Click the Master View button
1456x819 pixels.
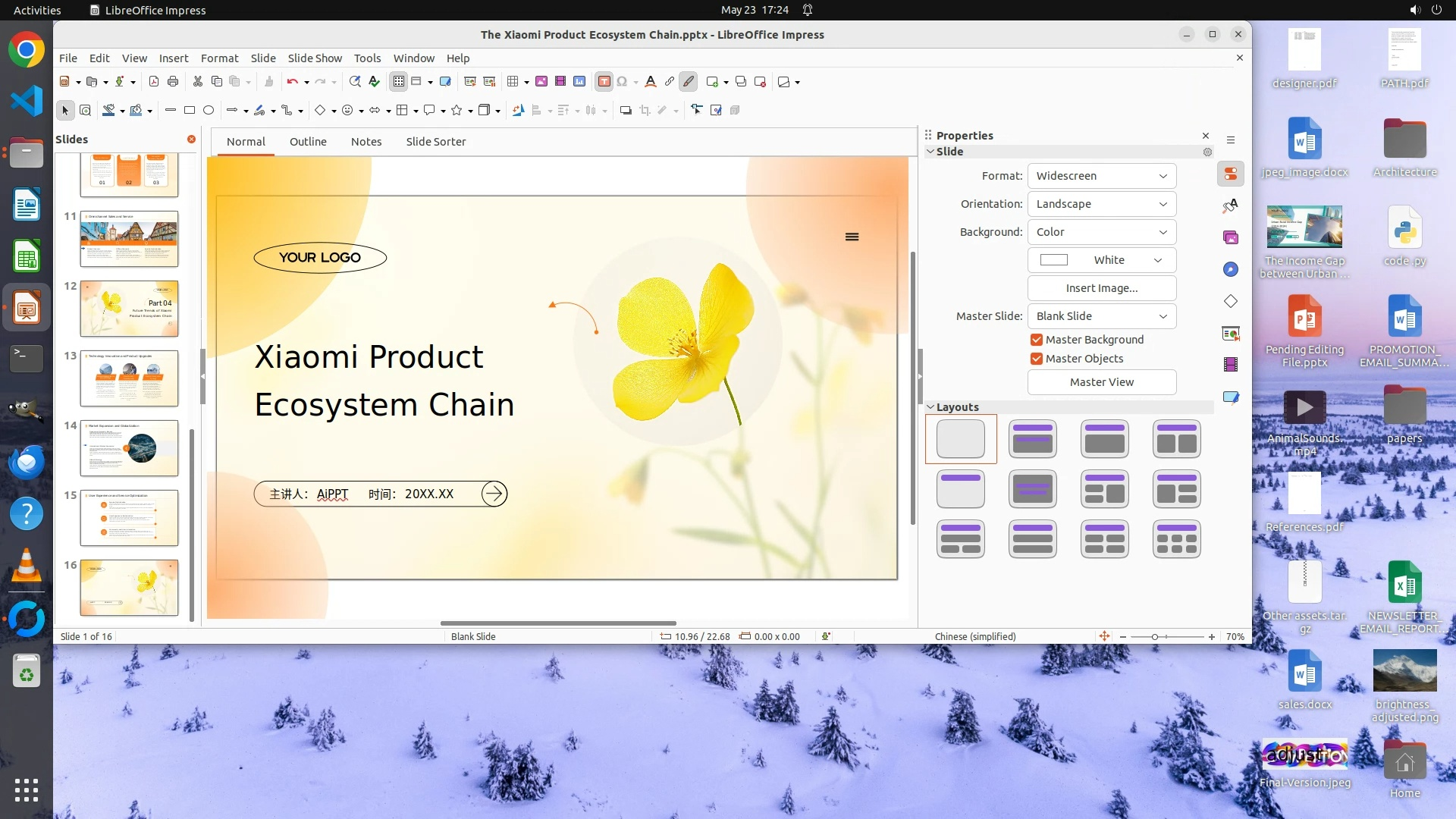pyautogui.click(x=1101, y=382)
